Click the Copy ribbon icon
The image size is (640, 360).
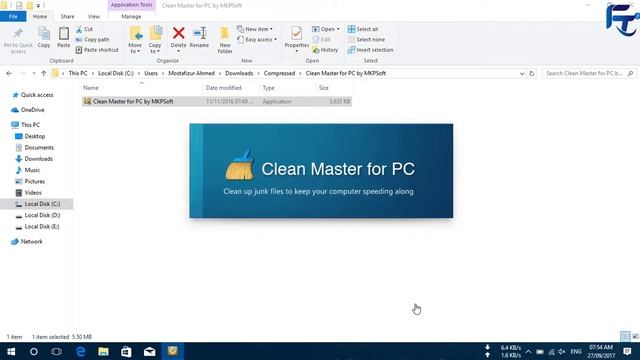44,33
